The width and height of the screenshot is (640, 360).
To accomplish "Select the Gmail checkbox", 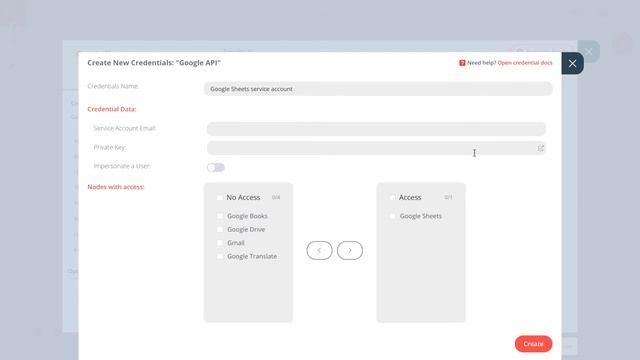I will (220, 243).
